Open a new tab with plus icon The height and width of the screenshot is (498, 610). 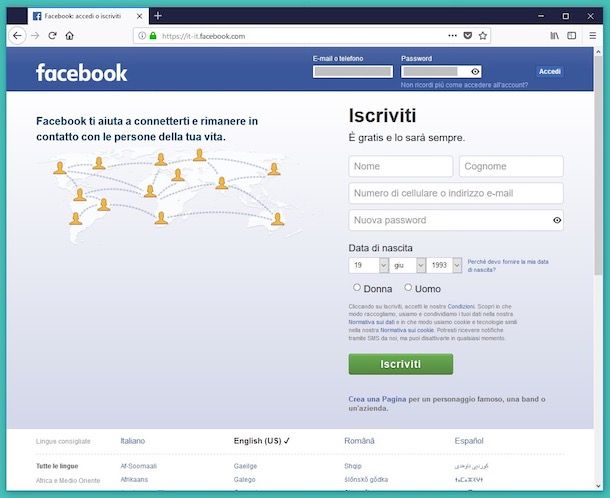158,16
